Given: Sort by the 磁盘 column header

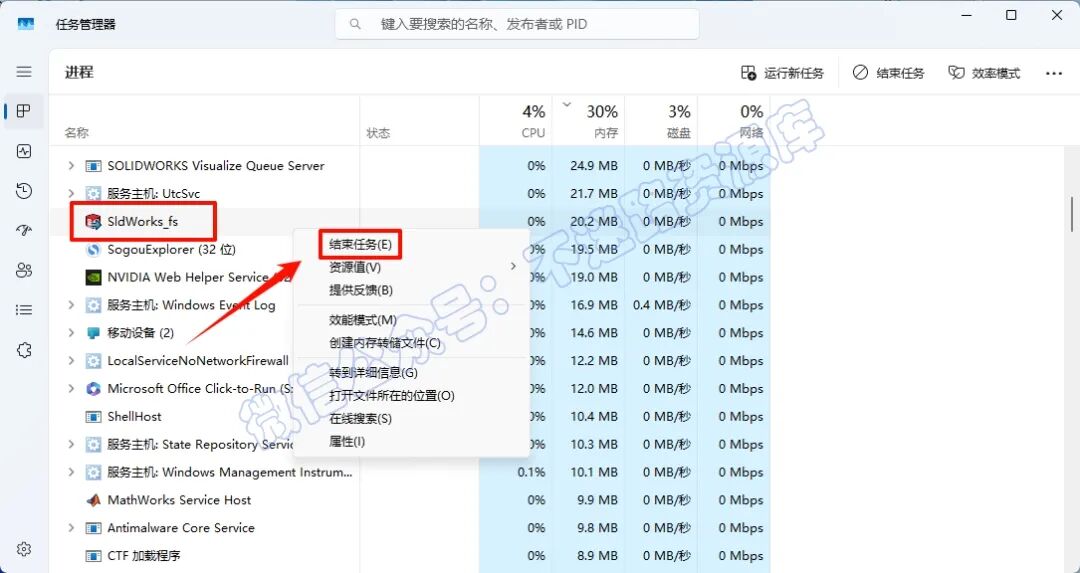Looking at the screenshot, I should click(x=661, y=121).
